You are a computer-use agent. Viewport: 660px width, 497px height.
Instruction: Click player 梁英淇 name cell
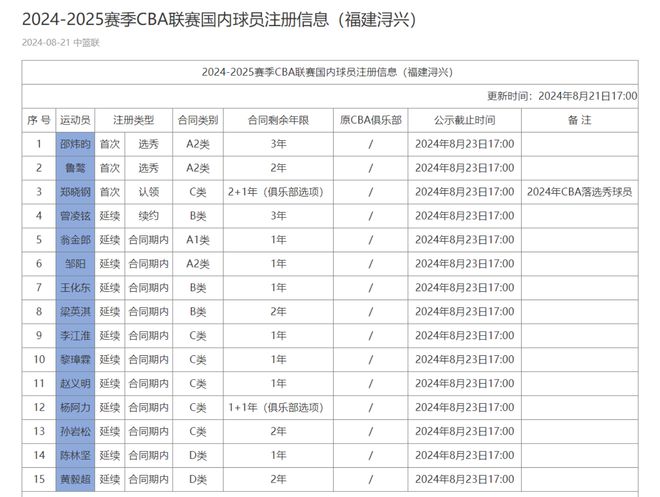click(x=75, y=312)
